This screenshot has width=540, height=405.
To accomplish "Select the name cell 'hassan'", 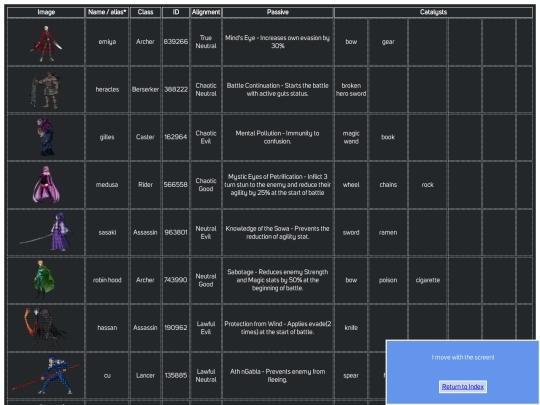I will [x=107, y=328].
